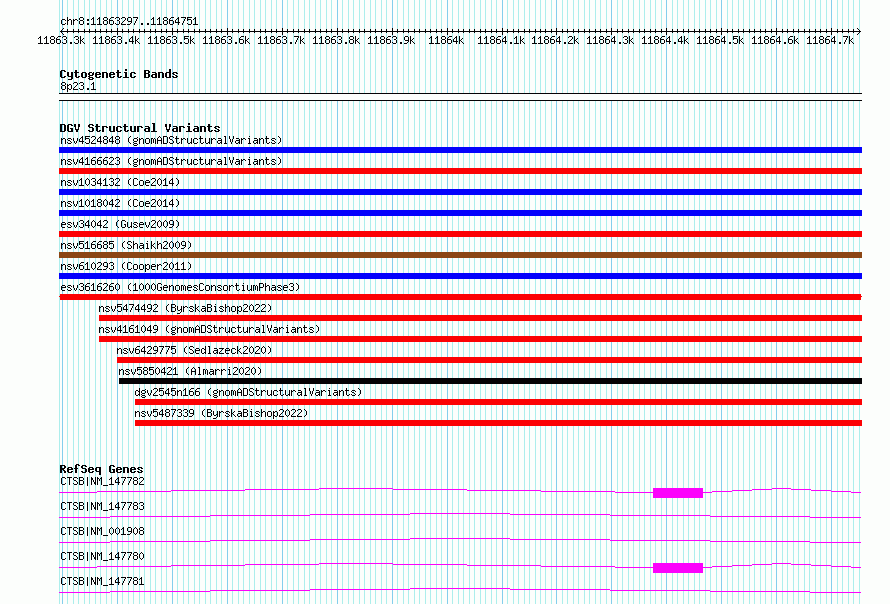Open the CTSB|NM_001908 transcript label

[102, 531]
